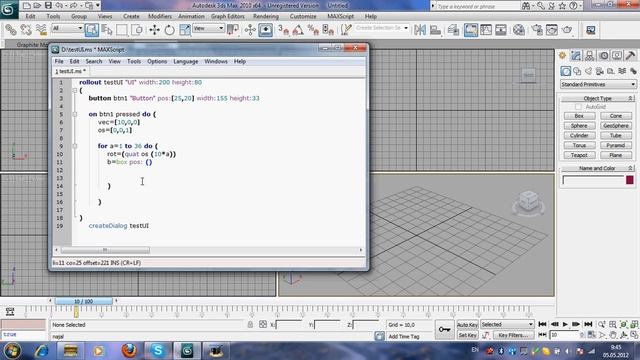The image size is (640, 360).
Task: Click the Mirror tool icon
Action: [x=420, y=30]
